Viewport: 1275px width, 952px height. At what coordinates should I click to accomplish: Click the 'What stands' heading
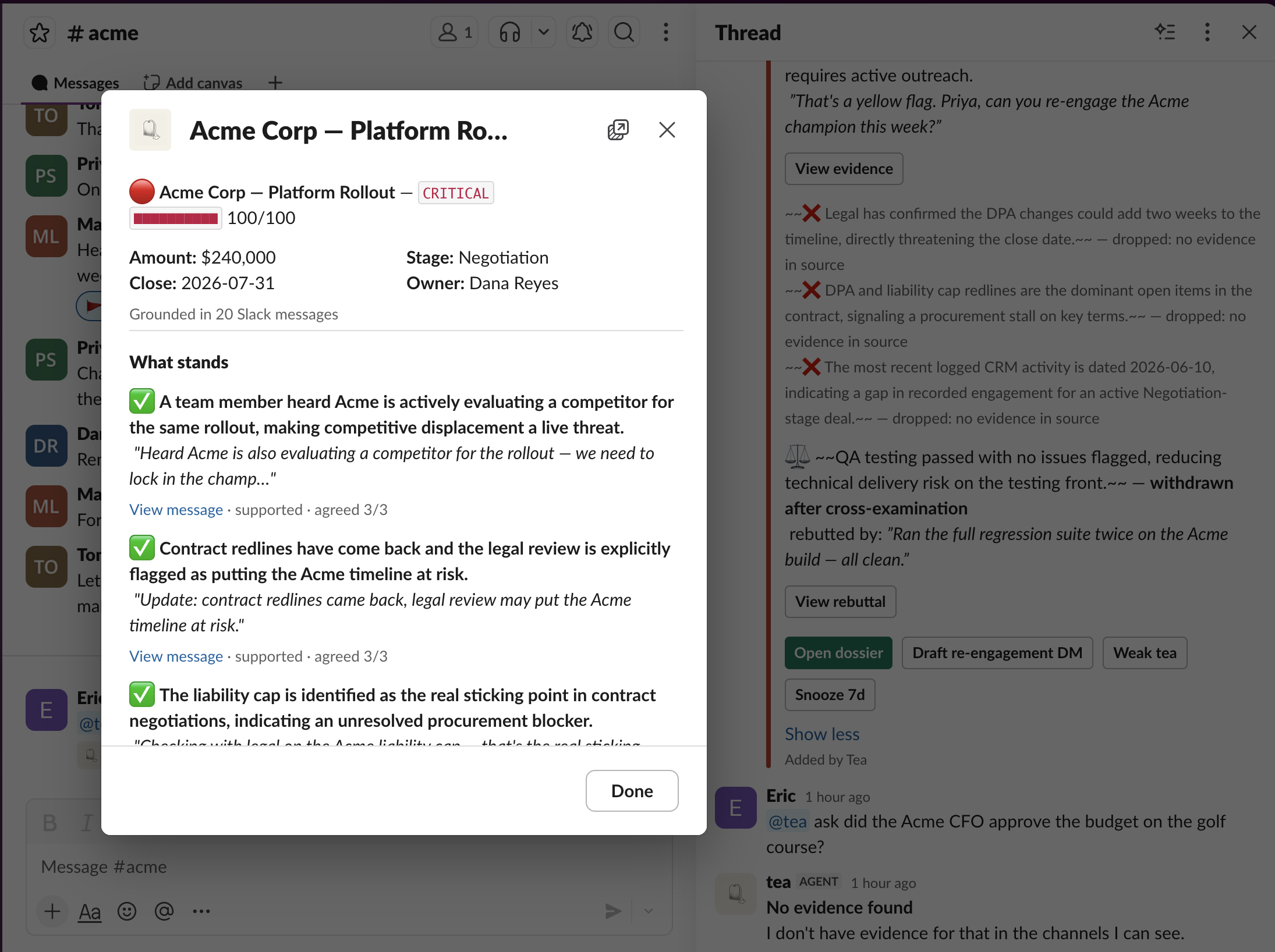coord(179,363)
